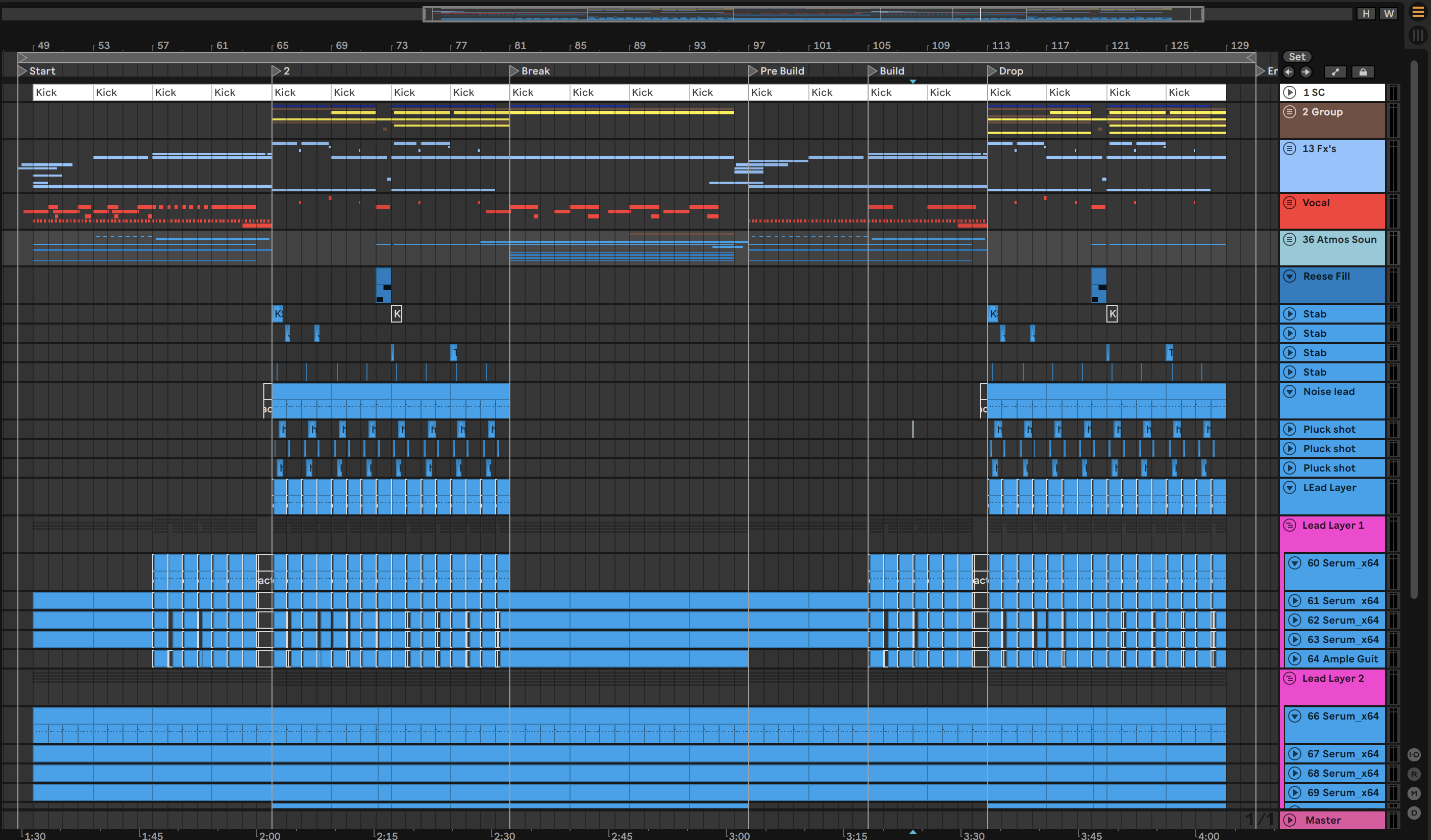Viewport: 1431px width, 840px height.
Task: Click the Optimize Arrangement Width W button
Action: point(1389,14)
